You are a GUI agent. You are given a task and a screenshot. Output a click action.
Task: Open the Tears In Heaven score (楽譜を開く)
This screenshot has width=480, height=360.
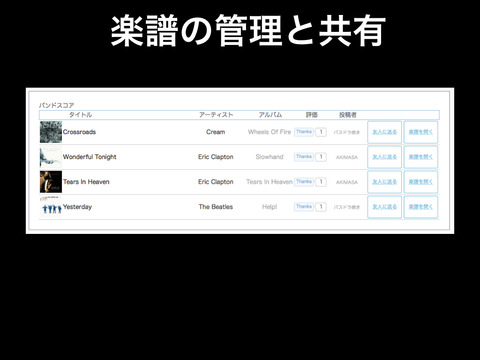421,182
